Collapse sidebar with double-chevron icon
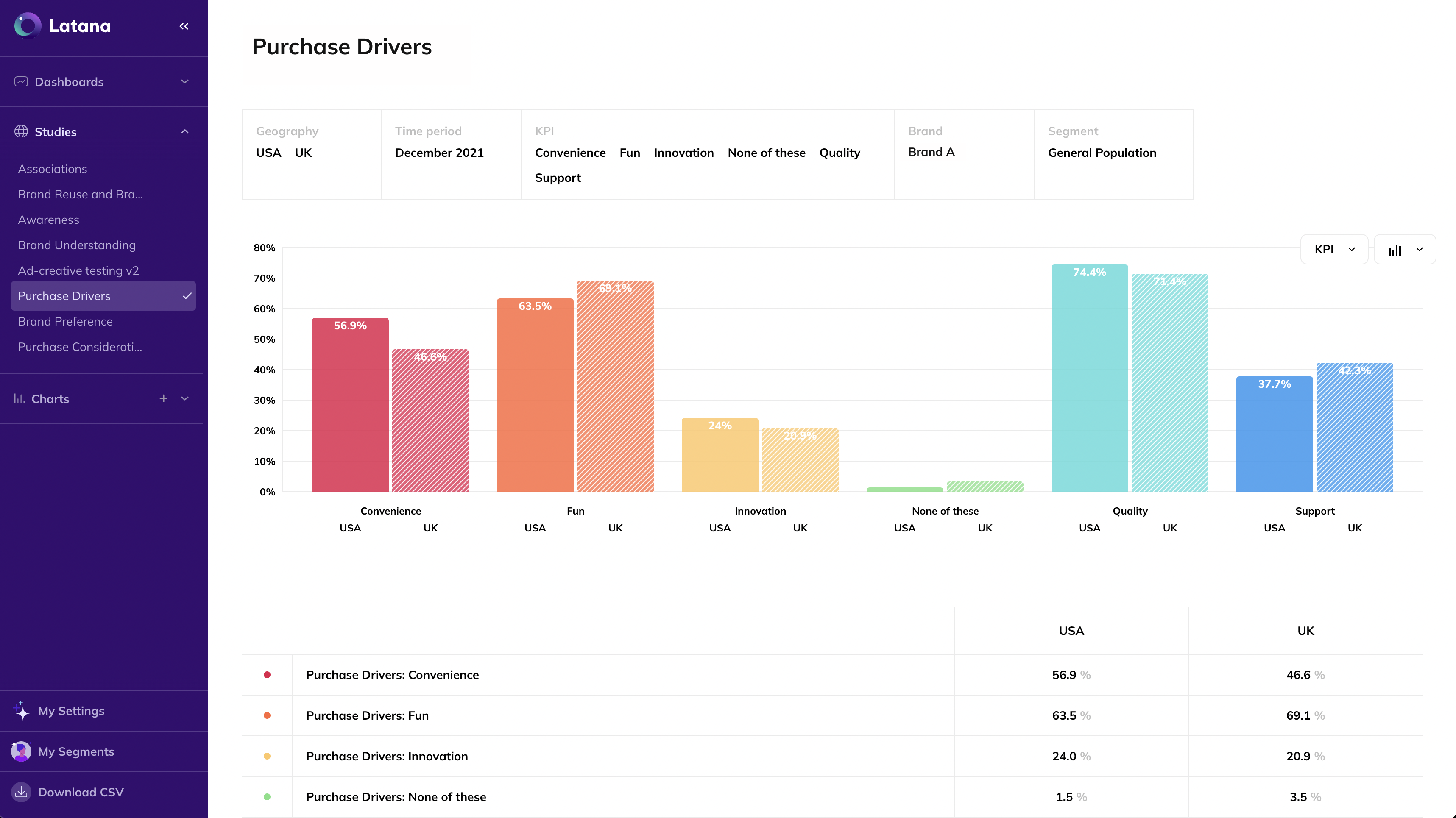 pyautogui.click(x=184, y=26)
